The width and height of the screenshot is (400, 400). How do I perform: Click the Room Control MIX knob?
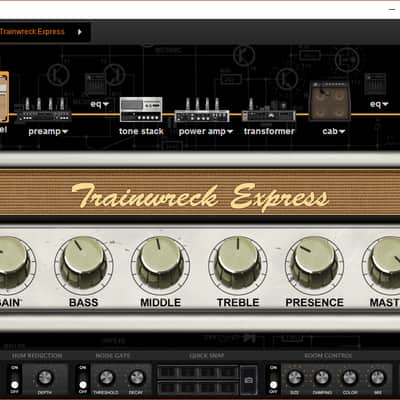point(377,377)
